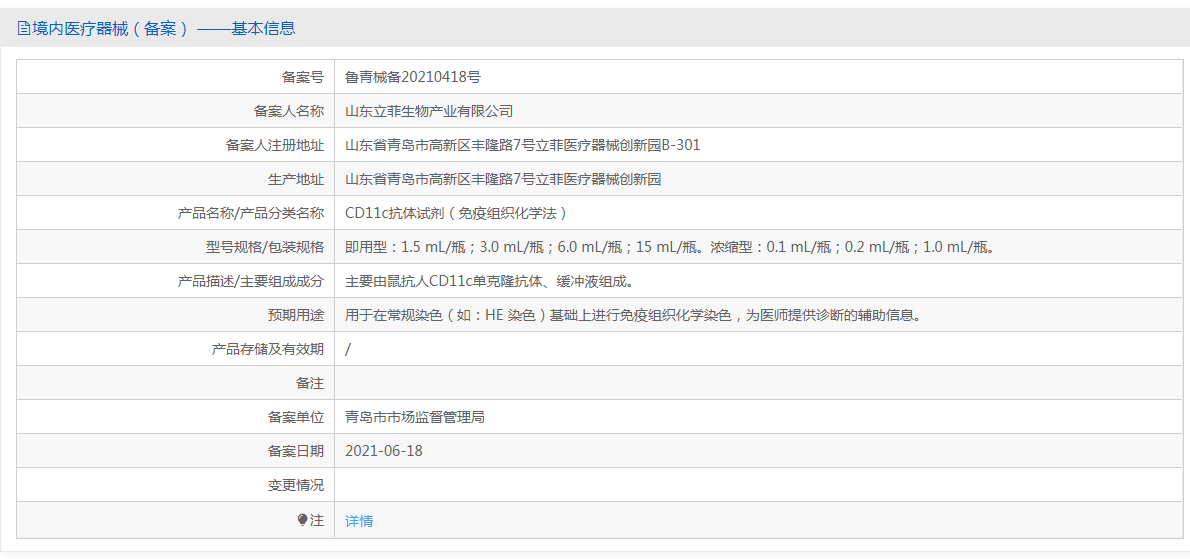Click the header title 境内医疗器械（备案）——基本信息
Viewport: 1190px width, 559px height.
[163, 29]
